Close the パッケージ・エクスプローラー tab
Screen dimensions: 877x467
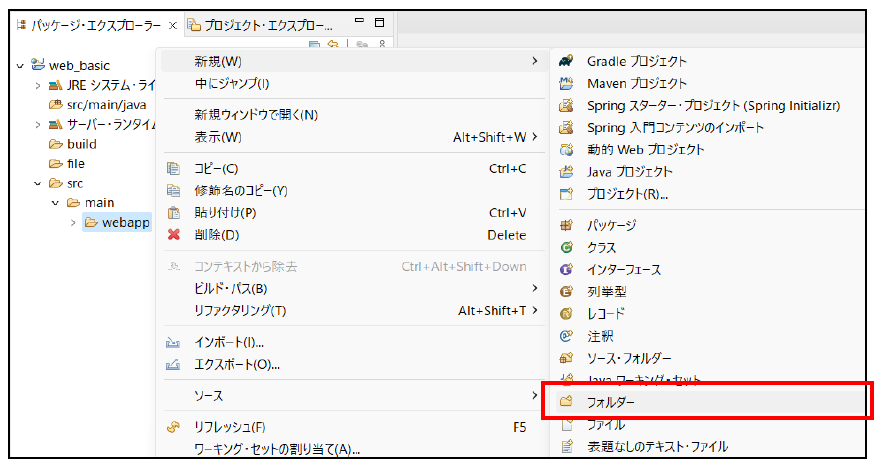[x=173, y=24]
